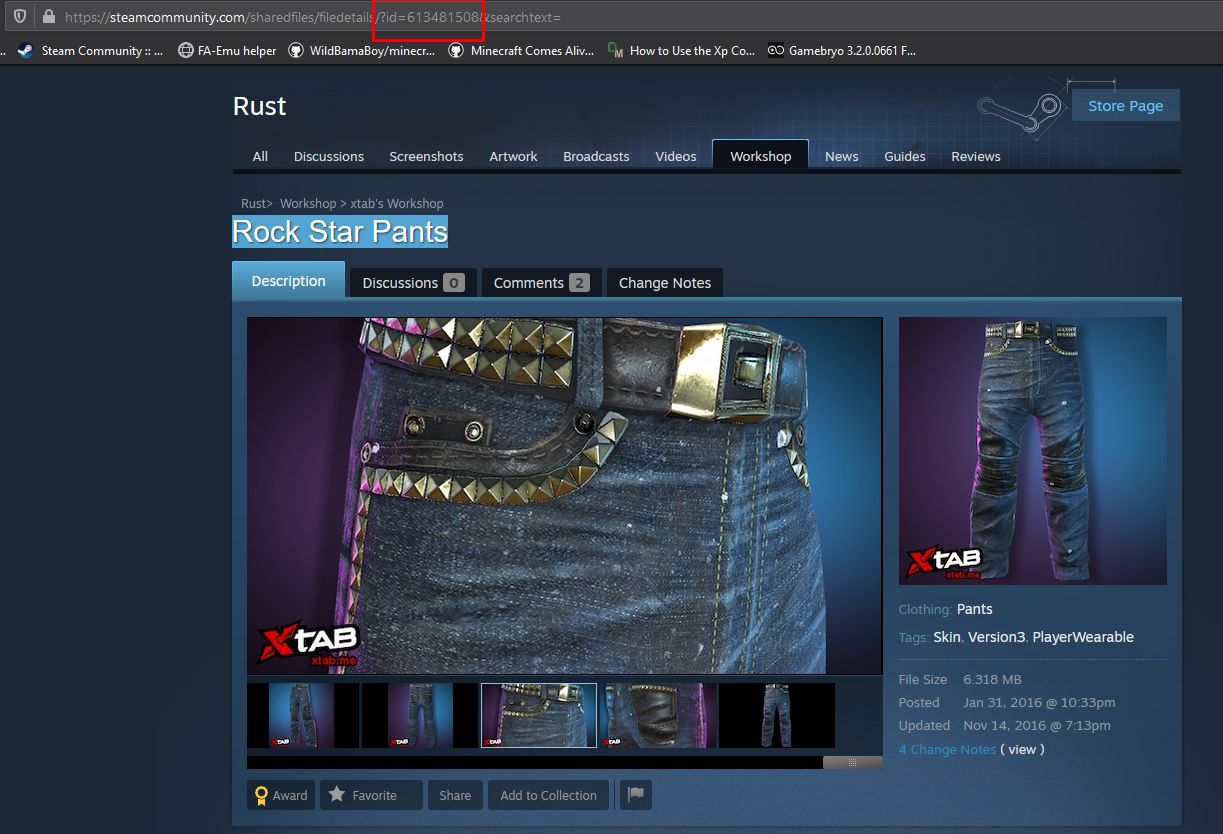Click Add to Collection
Viewport: 1223px width, 834px height.
point(548,795)
